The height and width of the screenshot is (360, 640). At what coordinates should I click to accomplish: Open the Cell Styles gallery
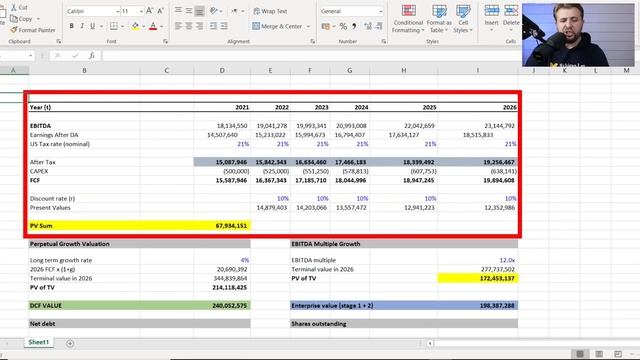[x=463, y=19]
